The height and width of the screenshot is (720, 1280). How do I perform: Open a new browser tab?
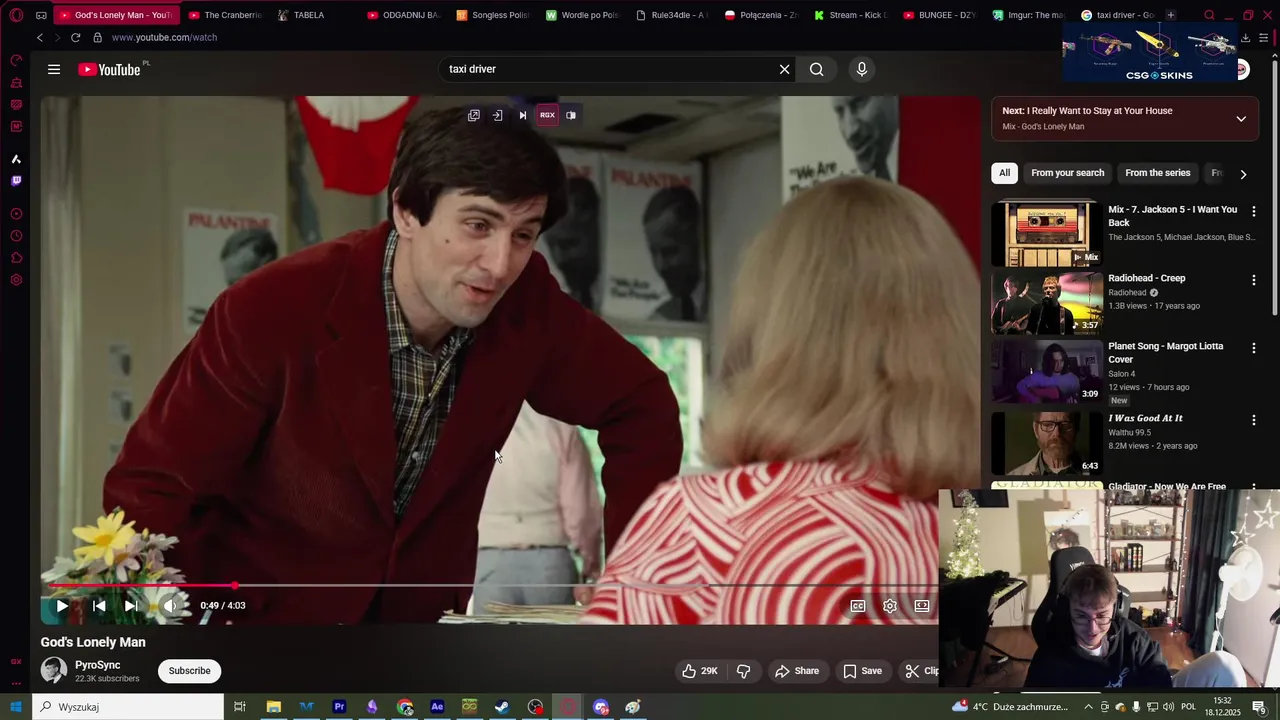coord(1171,15)
